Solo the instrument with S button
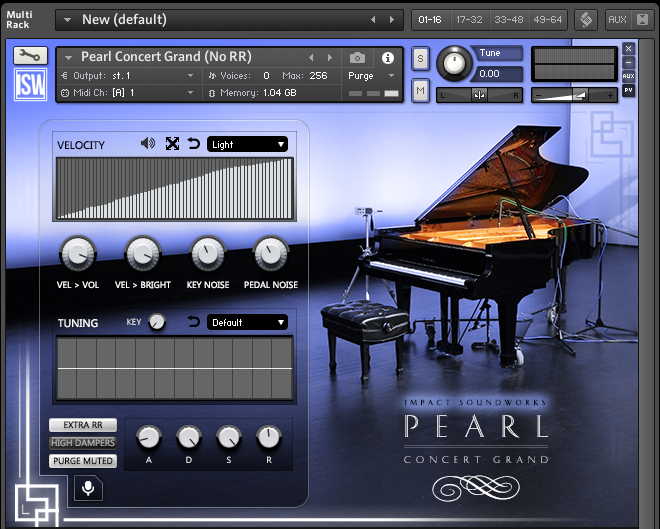This screenshot has height=529, width=660. 420,59
